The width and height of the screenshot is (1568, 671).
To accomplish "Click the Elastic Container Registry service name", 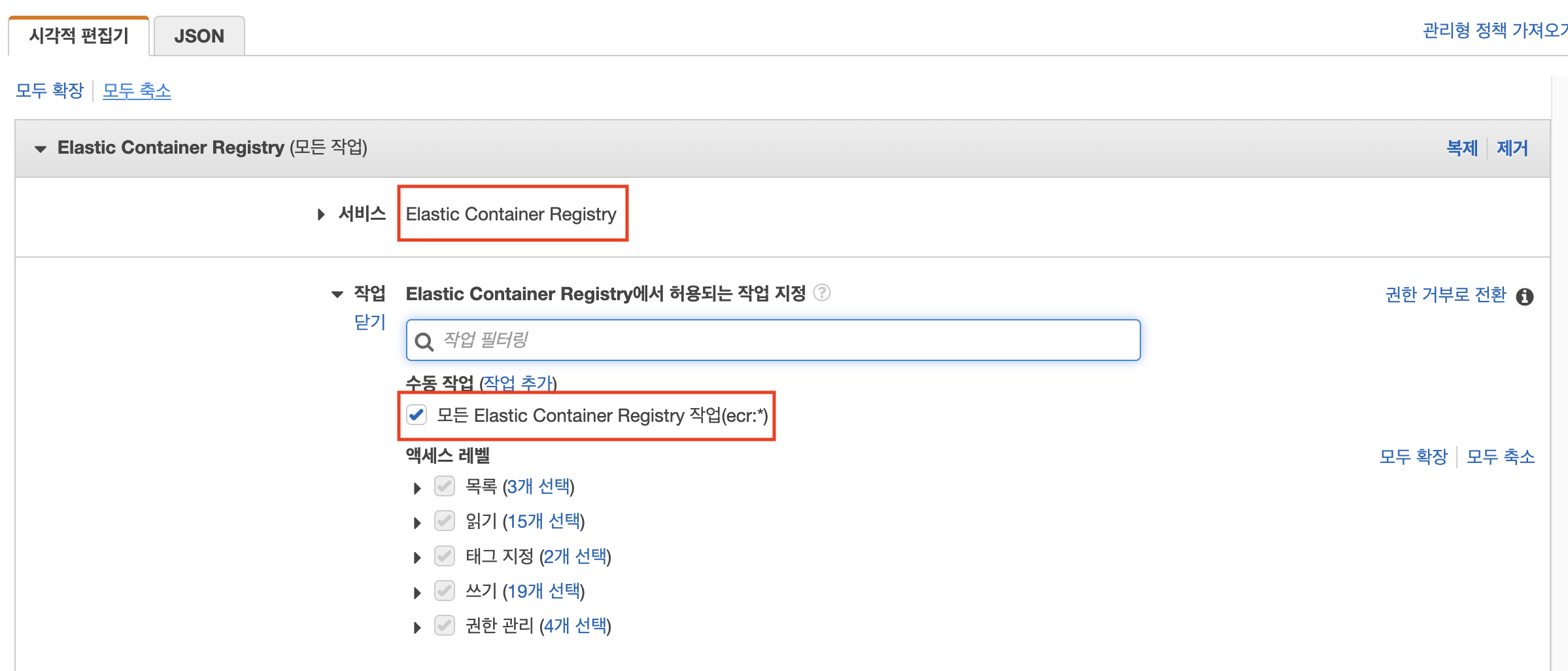I will [x=511, y=214].
